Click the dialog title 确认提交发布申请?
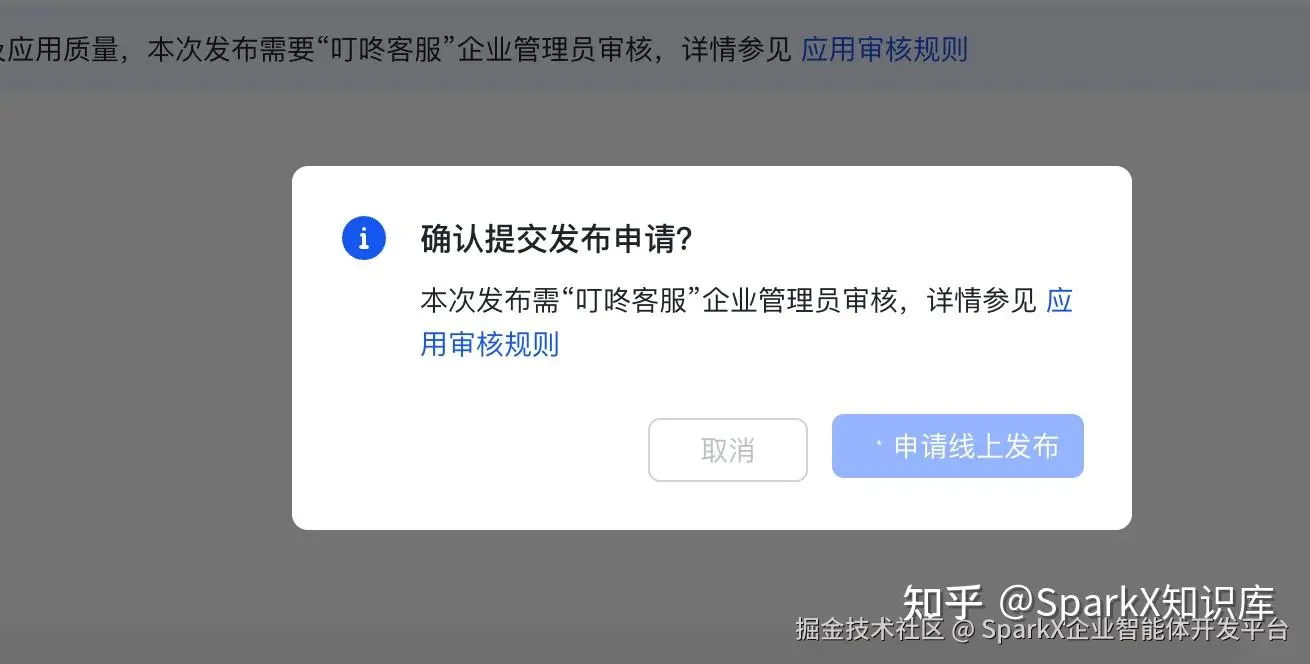1310x664 pixels. (557, 240)
